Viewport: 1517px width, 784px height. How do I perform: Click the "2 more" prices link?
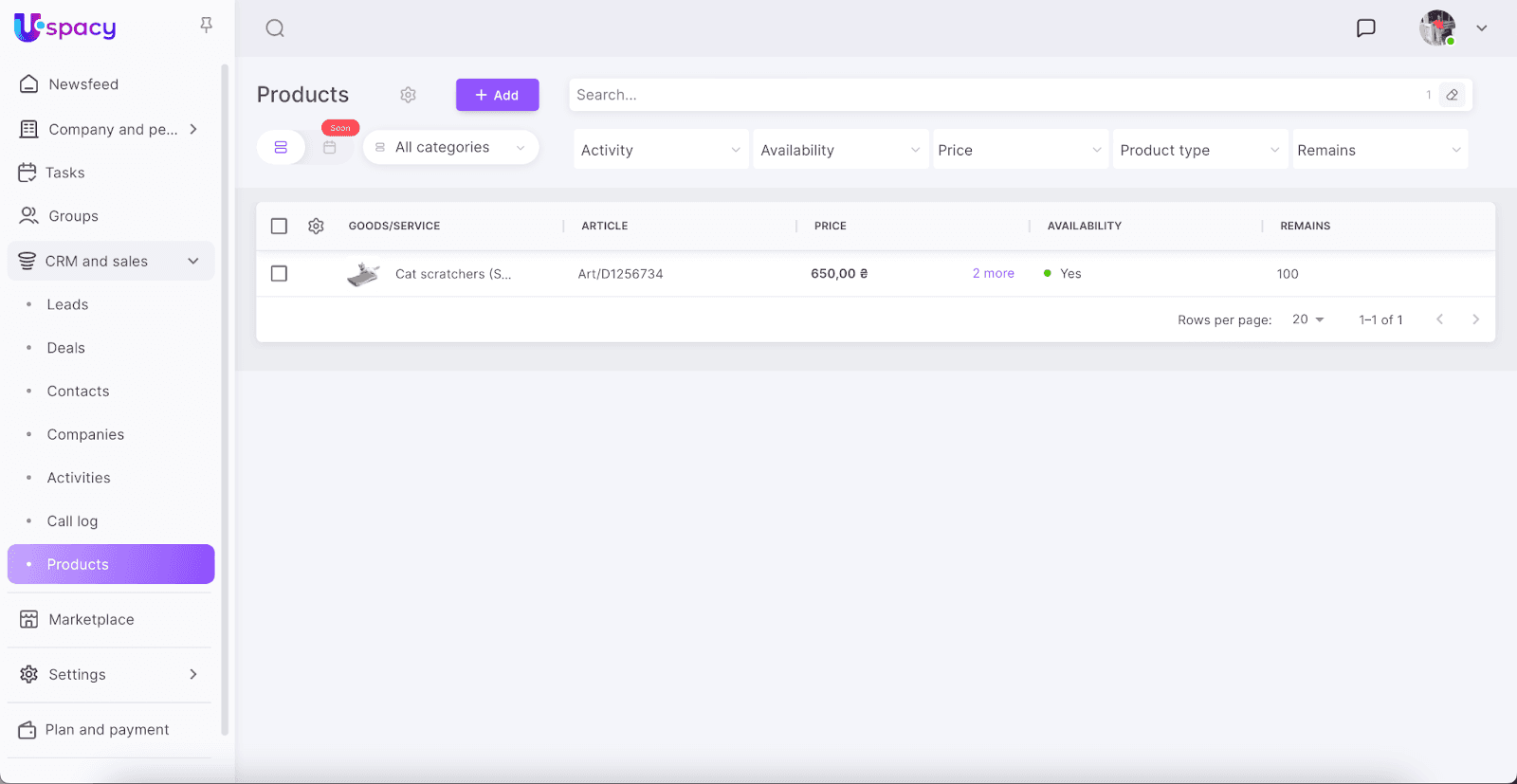pyautogui.click(x=993, y=273)
